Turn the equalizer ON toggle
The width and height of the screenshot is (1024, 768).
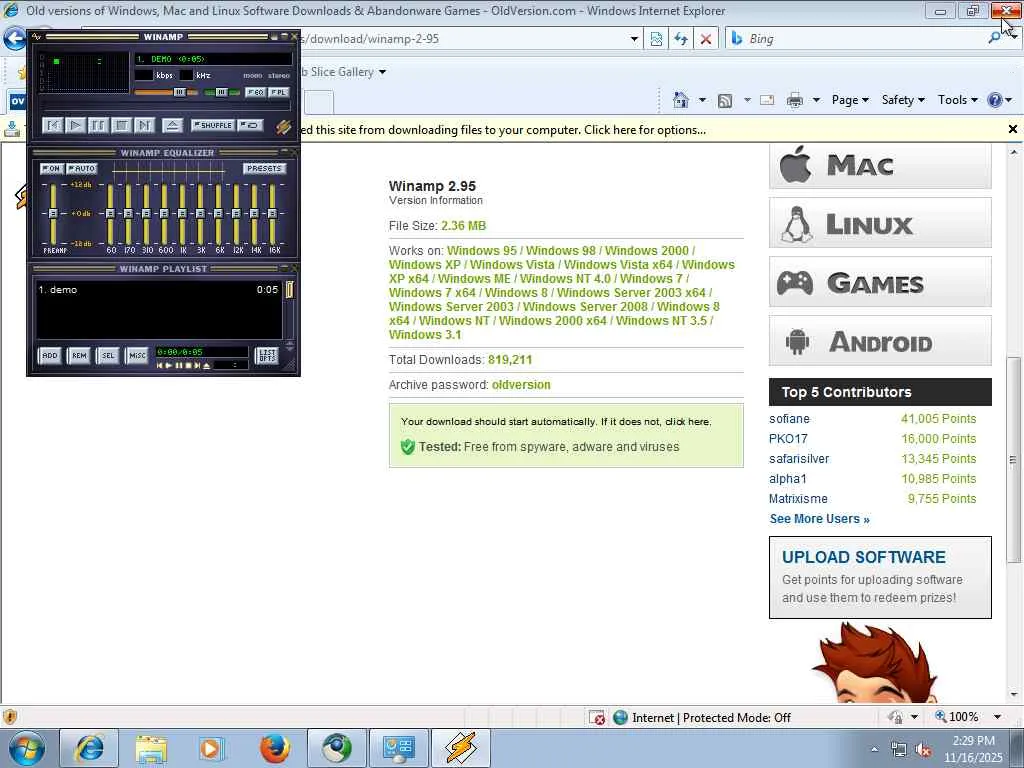coord(52,168)
